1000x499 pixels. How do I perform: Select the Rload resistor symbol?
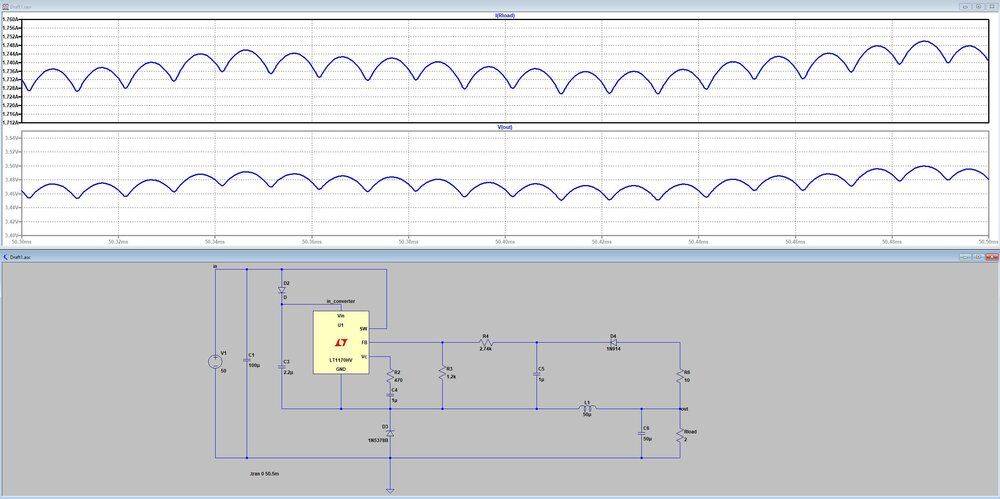[x=680, y=436]
